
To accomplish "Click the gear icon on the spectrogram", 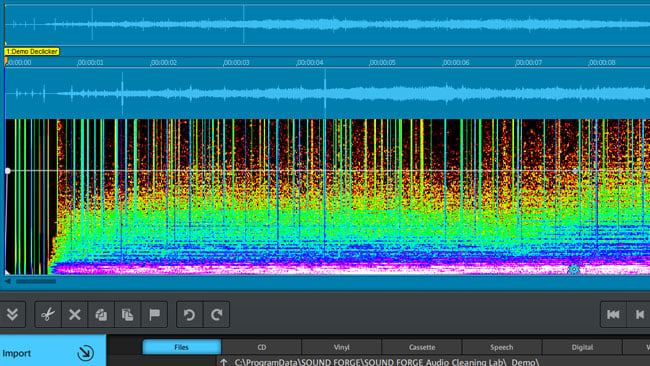I will coord(574,269).
